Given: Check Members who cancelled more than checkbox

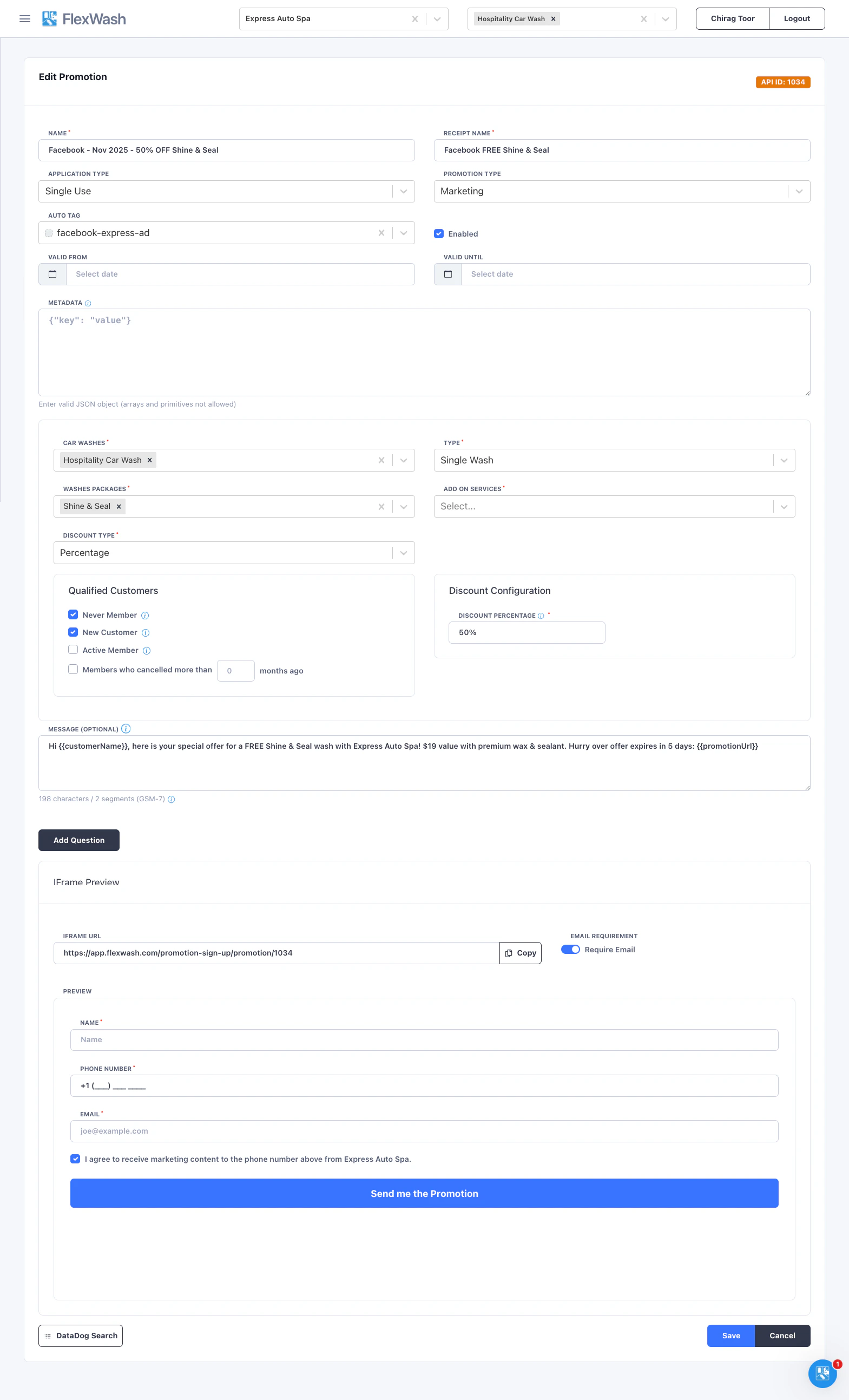Looking at the screenshot, I should tap(73, 669).
